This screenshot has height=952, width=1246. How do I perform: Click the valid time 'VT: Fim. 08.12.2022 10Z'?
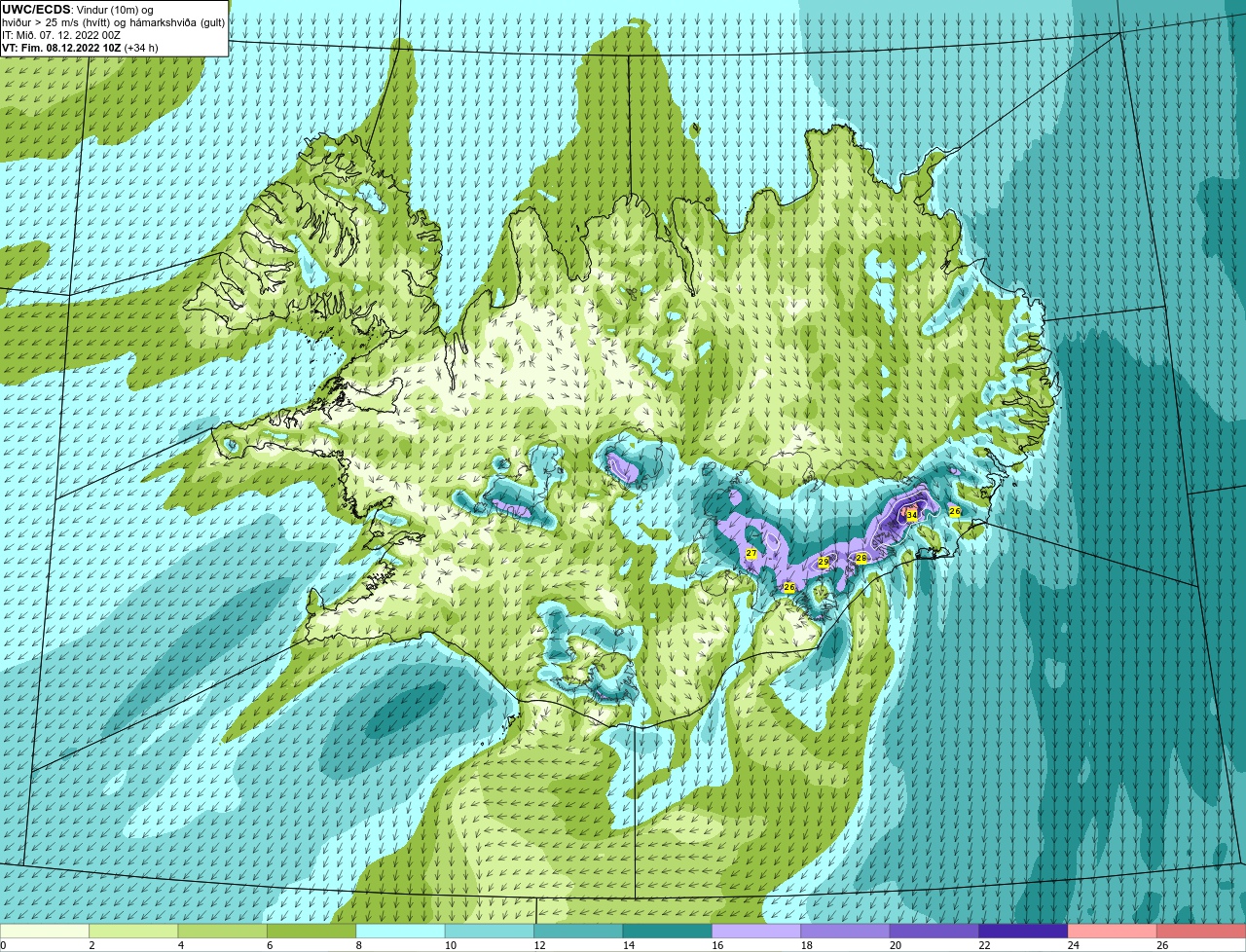coord(61,48)
